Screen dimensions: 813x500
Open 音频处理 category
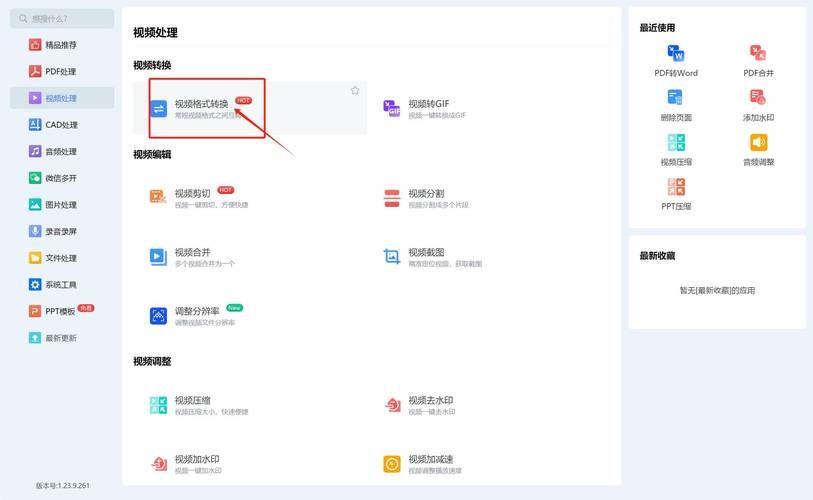pyautogui.click(x=53, y=151)
